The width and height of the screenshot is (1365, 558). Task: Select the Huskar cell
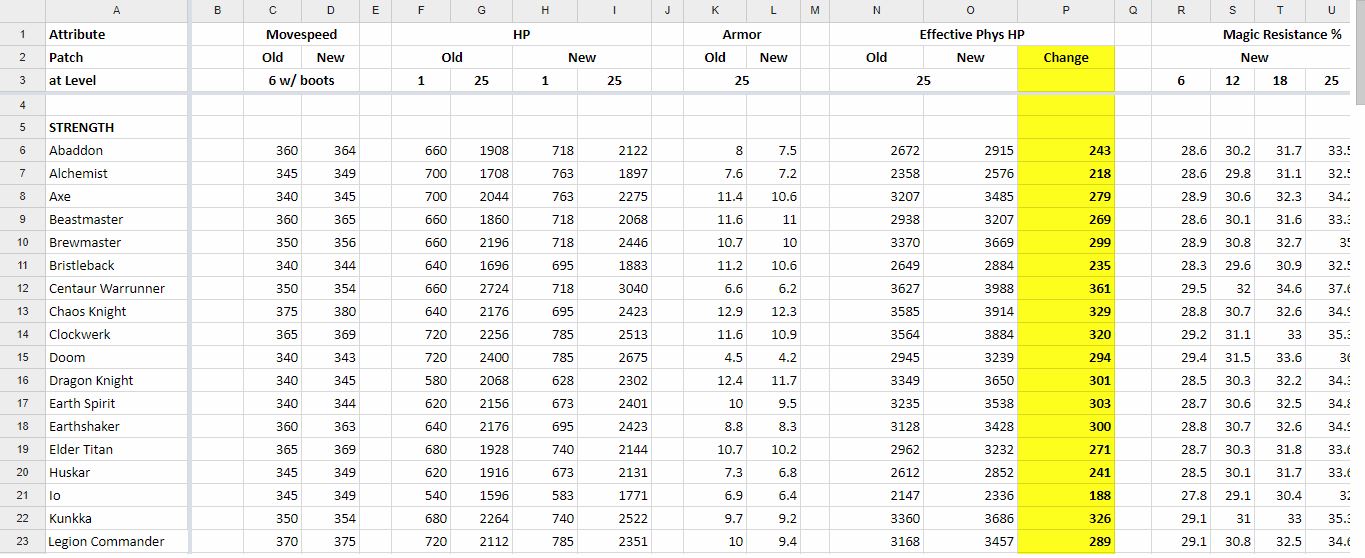point(116,473)
